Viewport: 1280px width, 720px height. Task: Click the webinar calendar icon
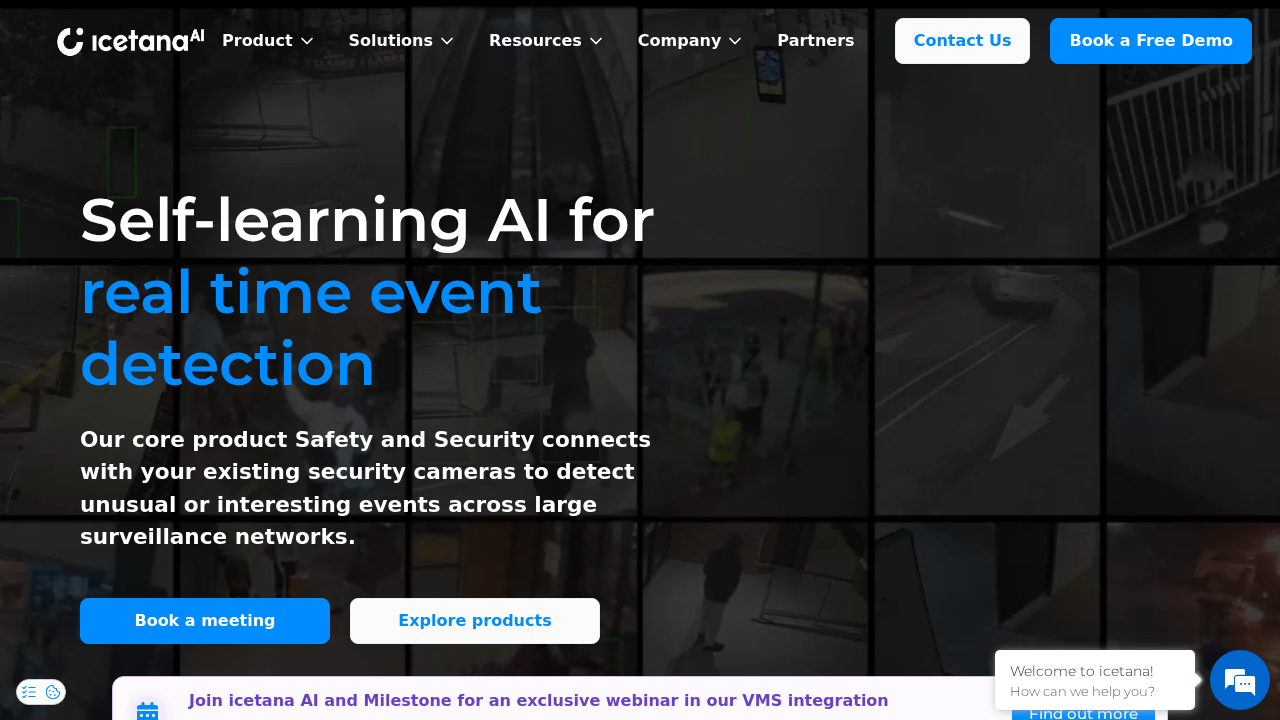coord(147,710)
